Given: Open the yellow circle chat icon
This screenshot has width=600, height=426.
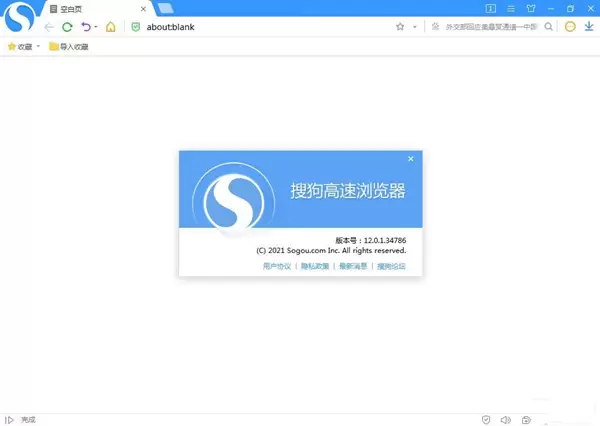Looking at the screenshot, I should (570, 26).
